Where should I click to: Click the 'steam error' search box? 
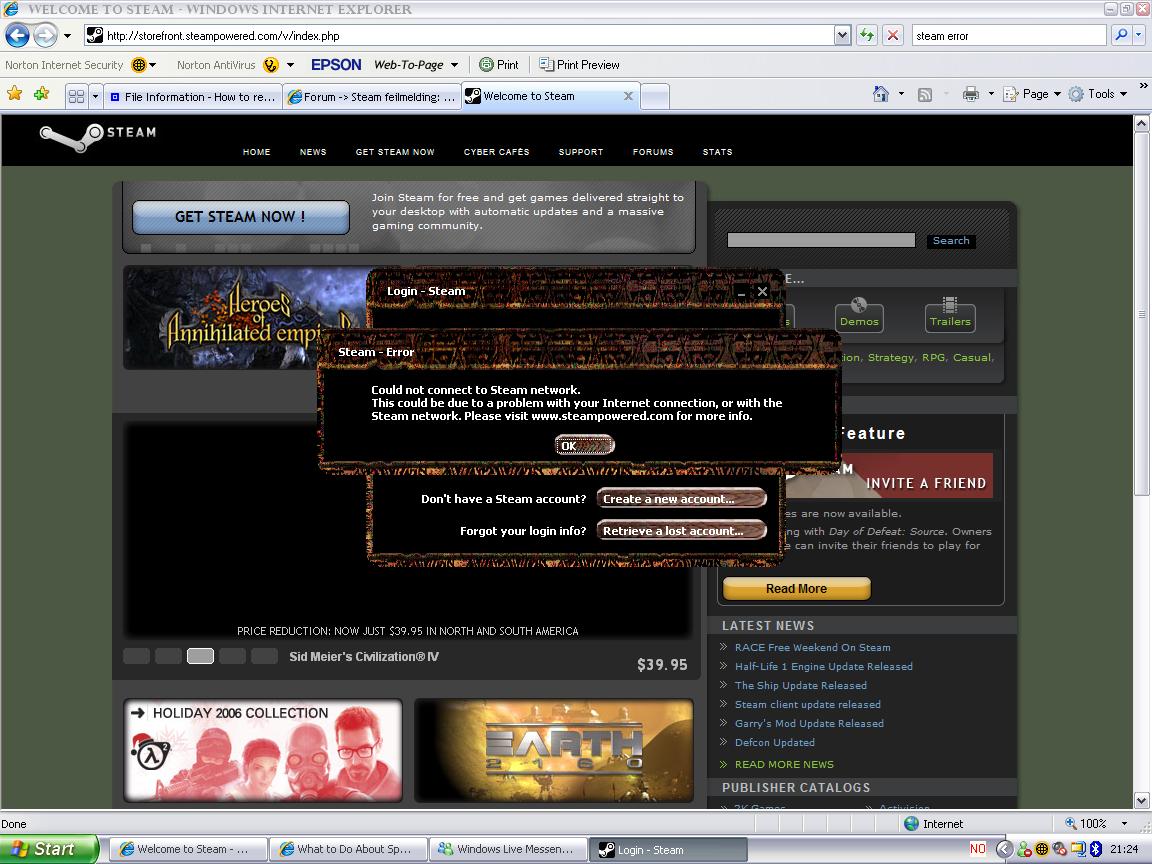1009,35
